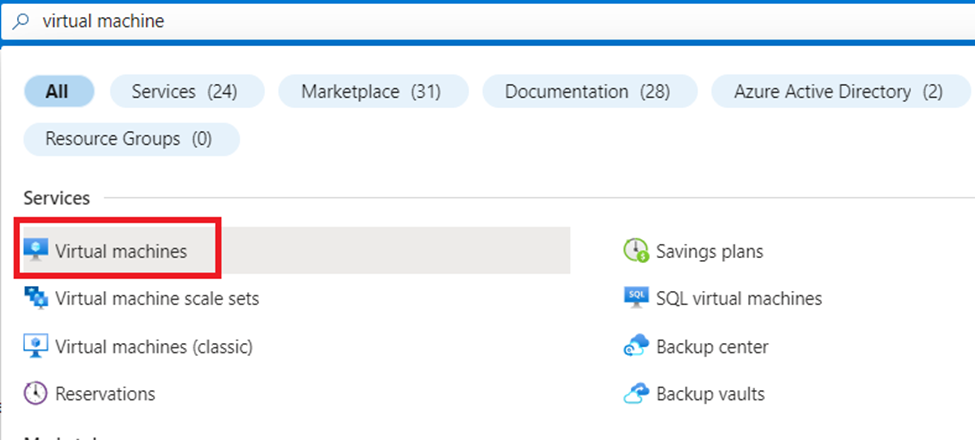Go to SQL virtual machines
This screenshot has width=975, height=440.
coord(739,298)
